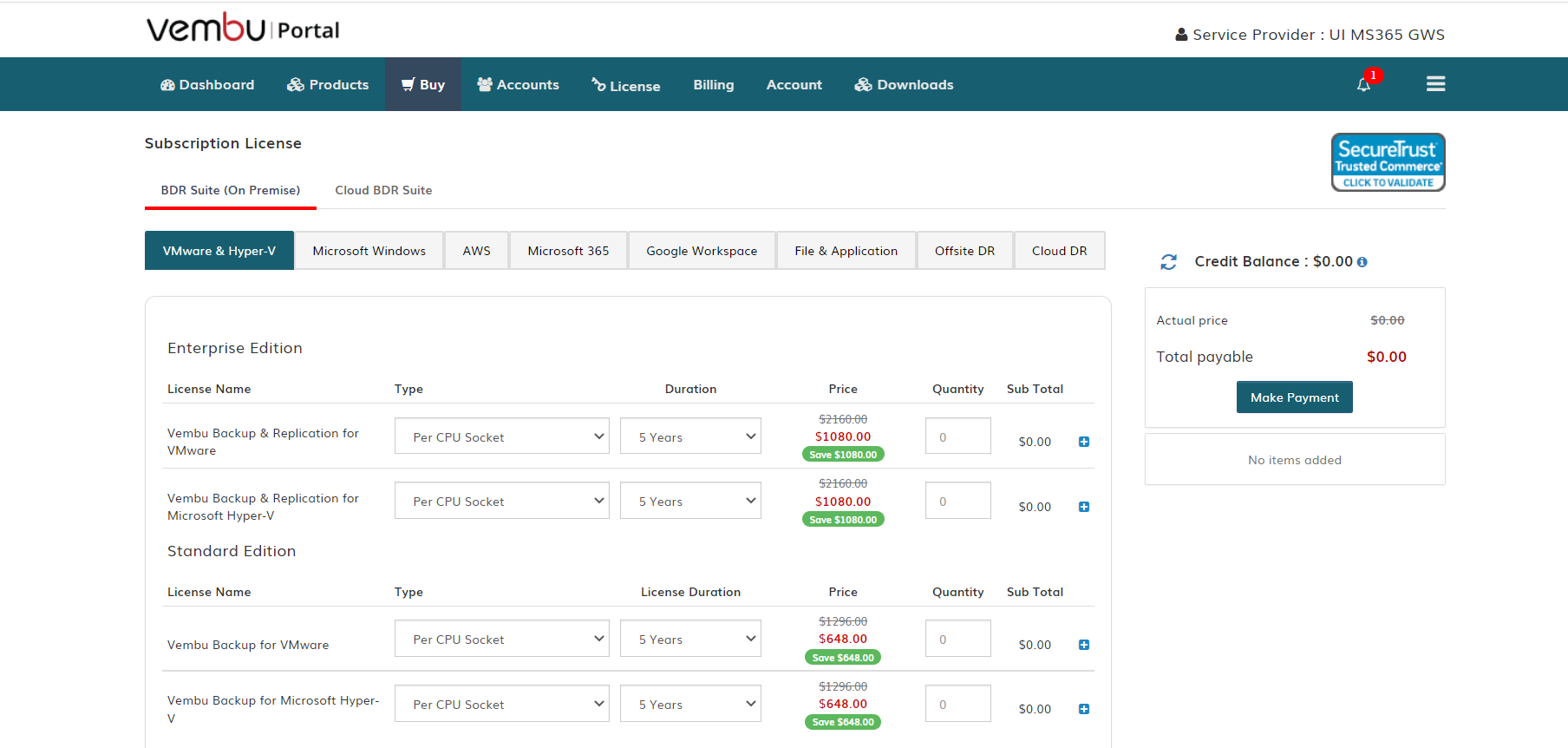Switch to the Cloud BDR Suite tab

383,190
